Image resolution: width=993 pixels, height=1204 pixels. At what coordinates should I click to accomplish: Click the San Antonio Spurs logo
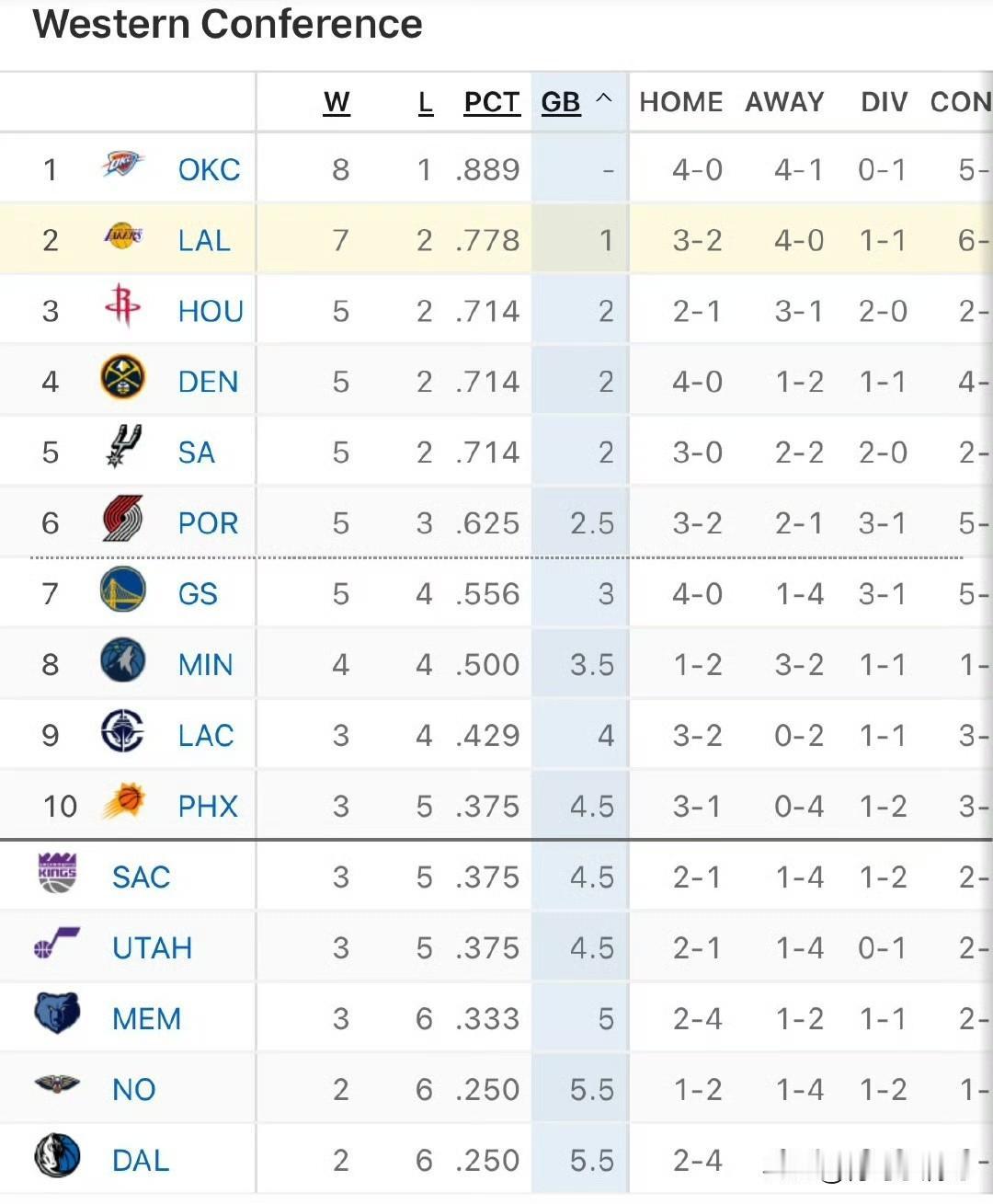(x=123, y=447)
